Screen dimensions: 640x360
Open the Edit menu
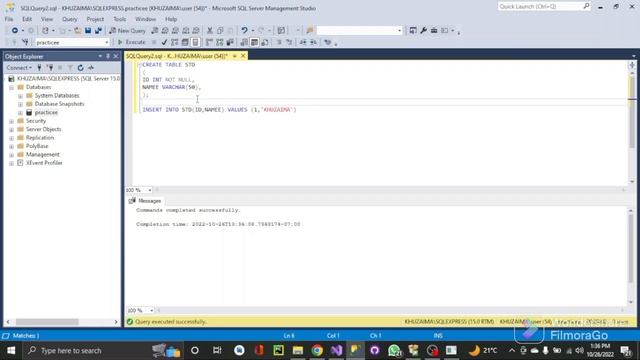(x=27, y=19)
